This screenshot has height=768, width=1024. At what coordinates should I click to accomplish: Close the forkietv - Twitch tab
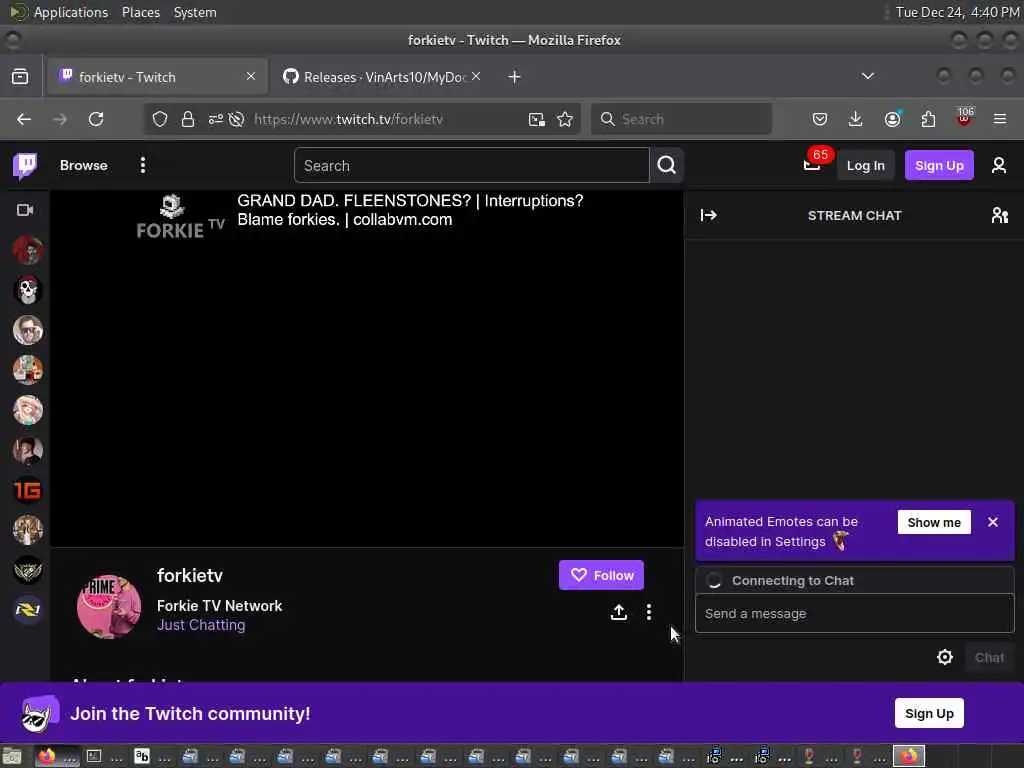[x=251, y=76]
